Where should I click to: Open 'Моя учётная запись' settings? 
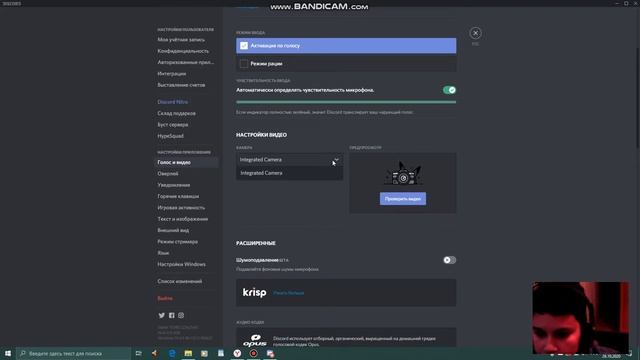point(181,40)
